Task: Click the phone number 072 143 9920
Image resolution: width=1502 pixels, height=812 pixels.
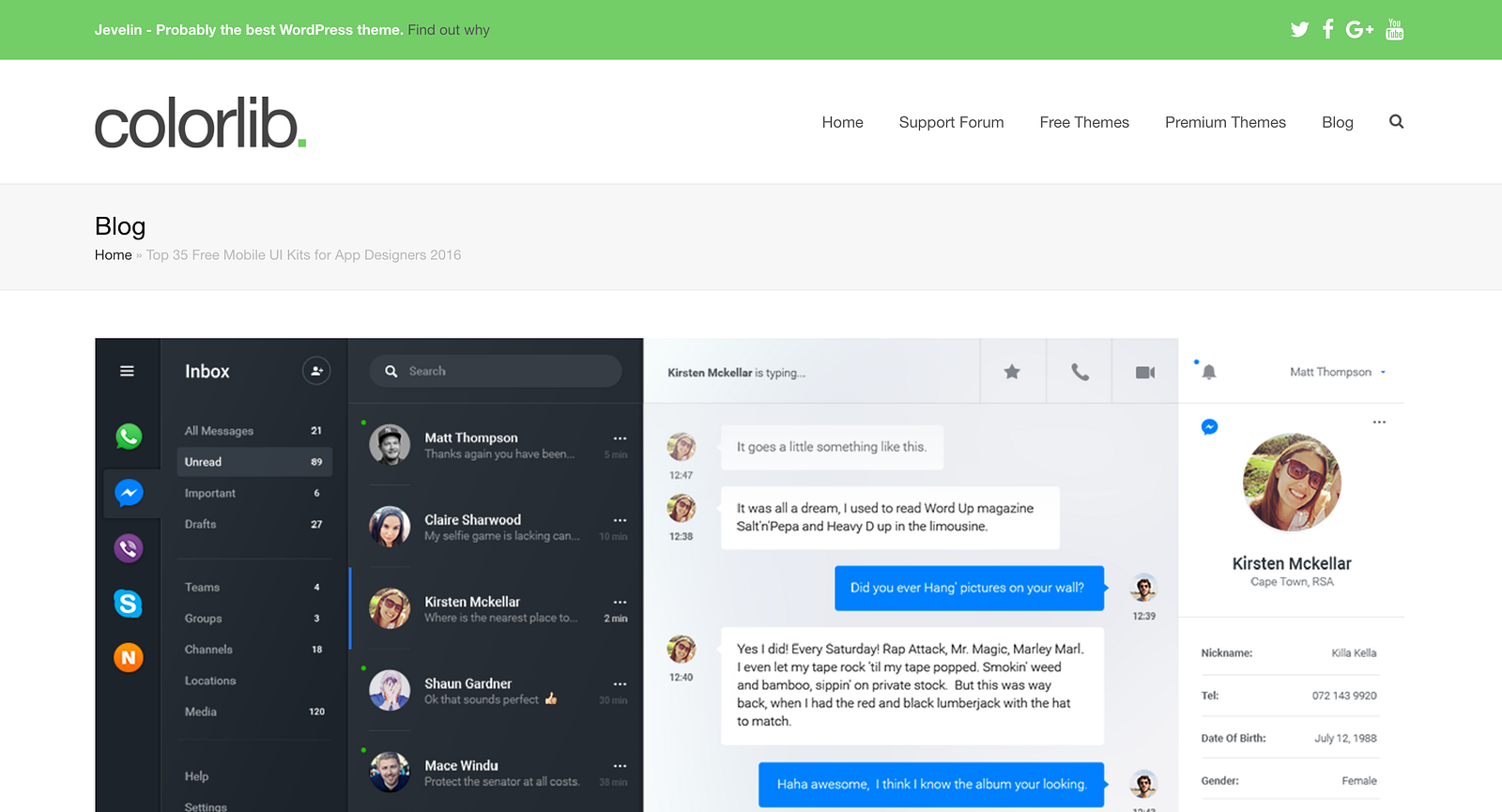Action: click(x=1344, y=696)
